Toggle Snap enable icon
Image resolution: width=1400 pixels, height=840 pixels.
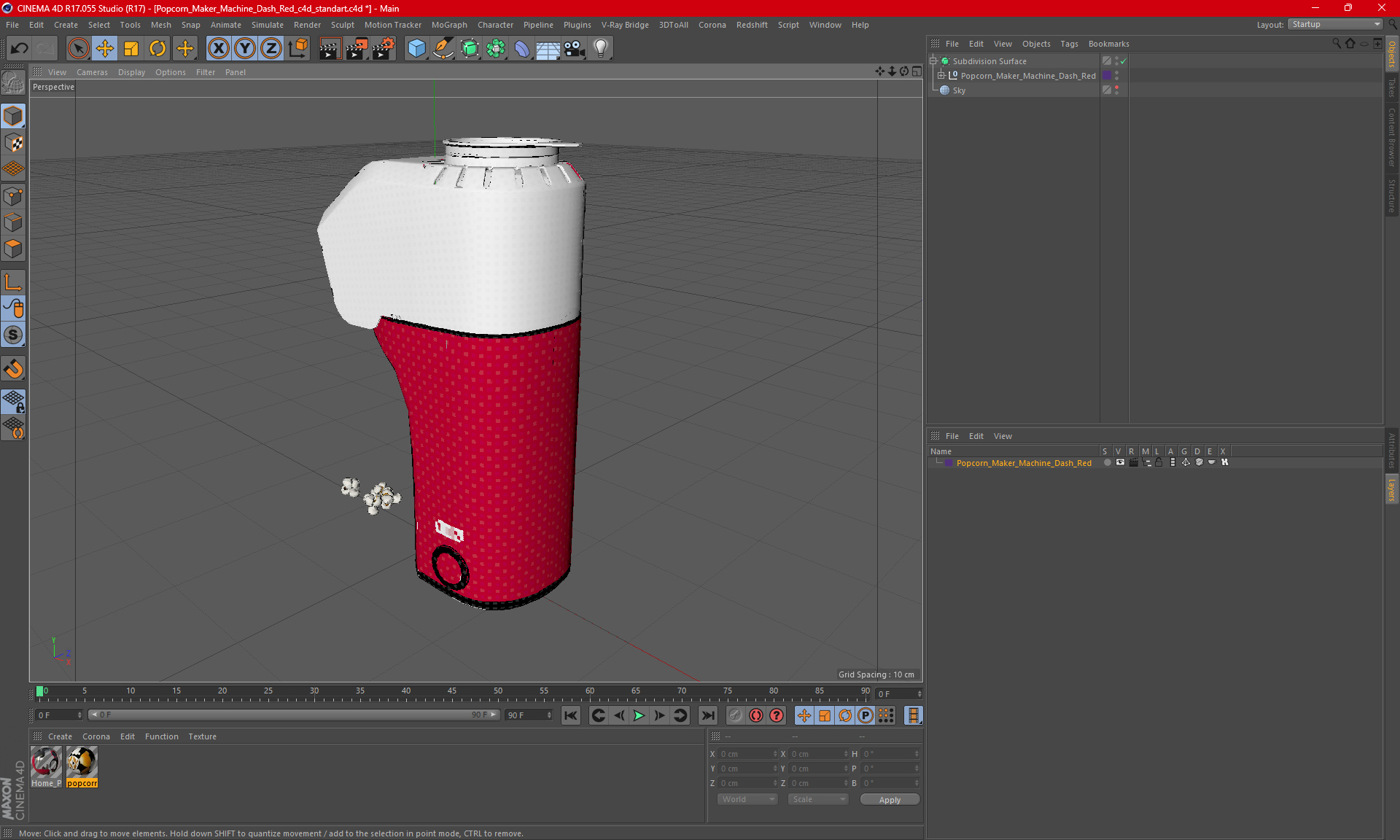pos(13,369)
